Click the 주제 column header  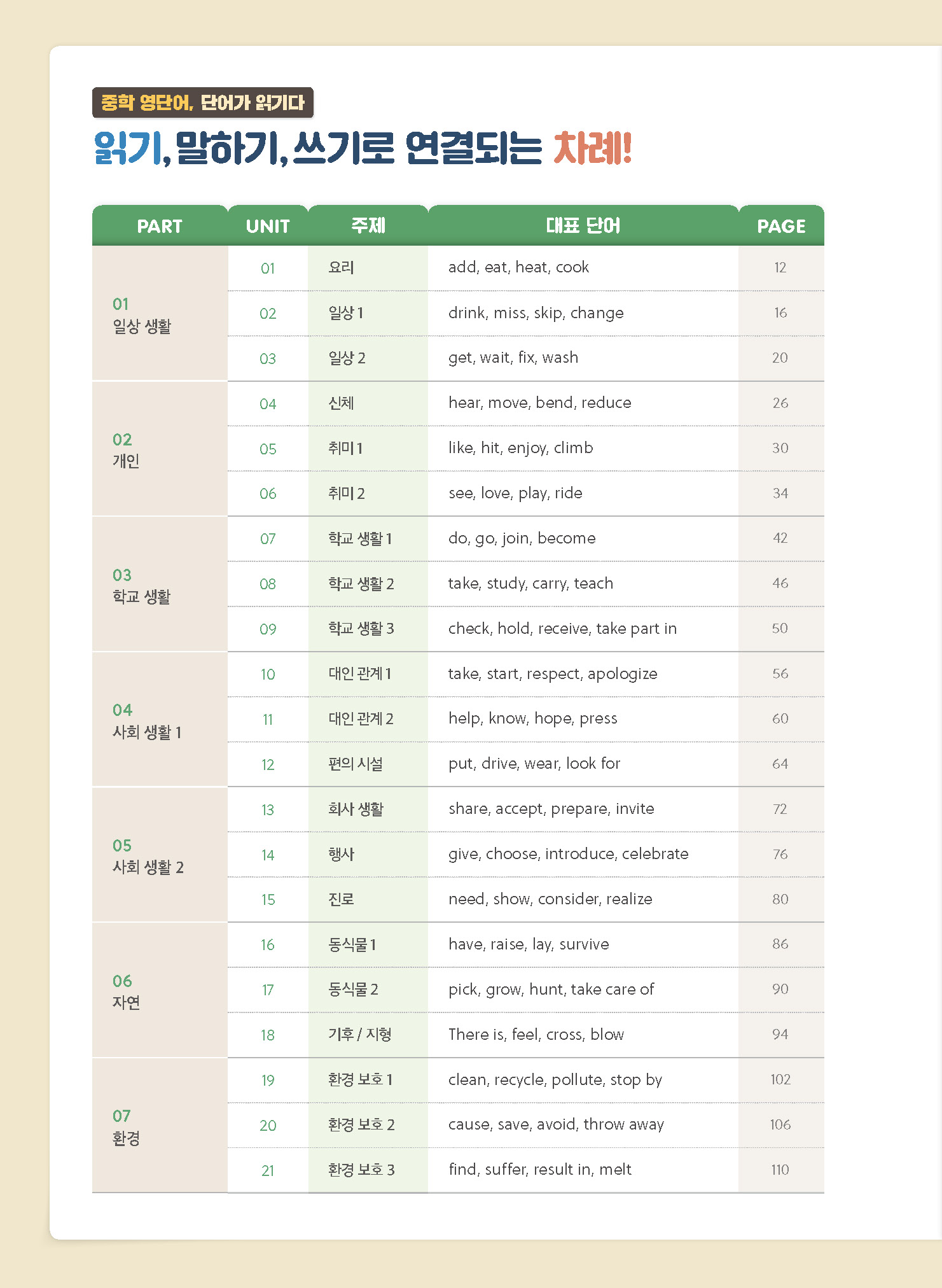(368, 226)
